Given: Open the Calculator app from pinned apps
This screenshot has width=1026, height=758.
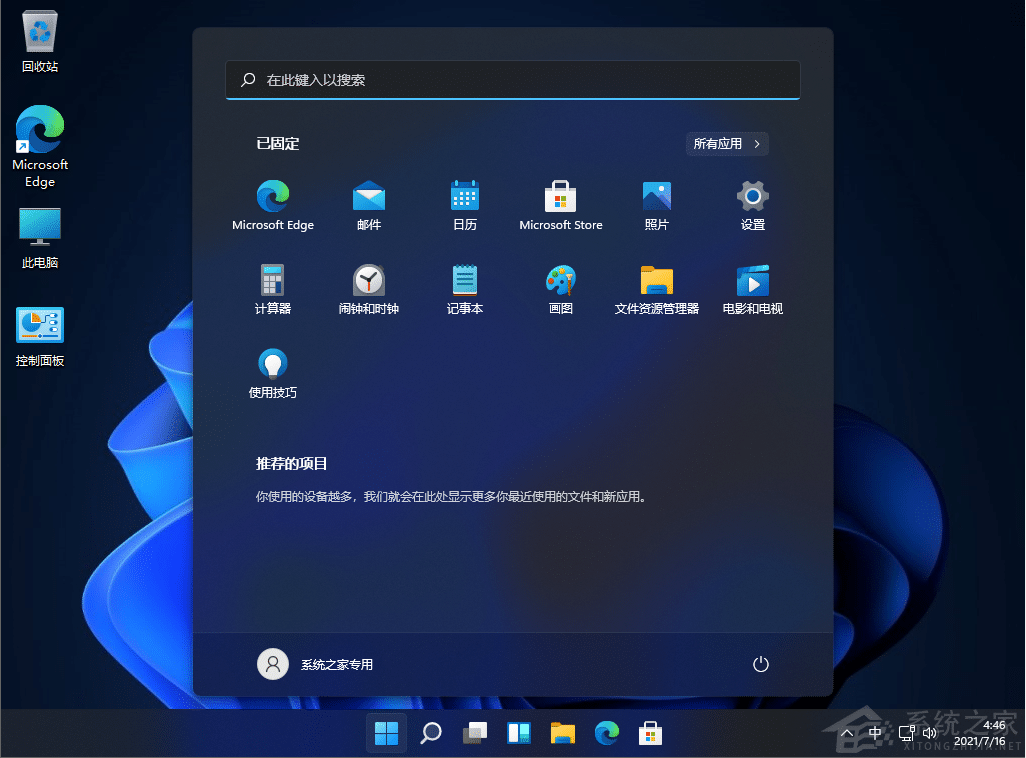Looking at the screenshot, I should (x=272, y=290).
